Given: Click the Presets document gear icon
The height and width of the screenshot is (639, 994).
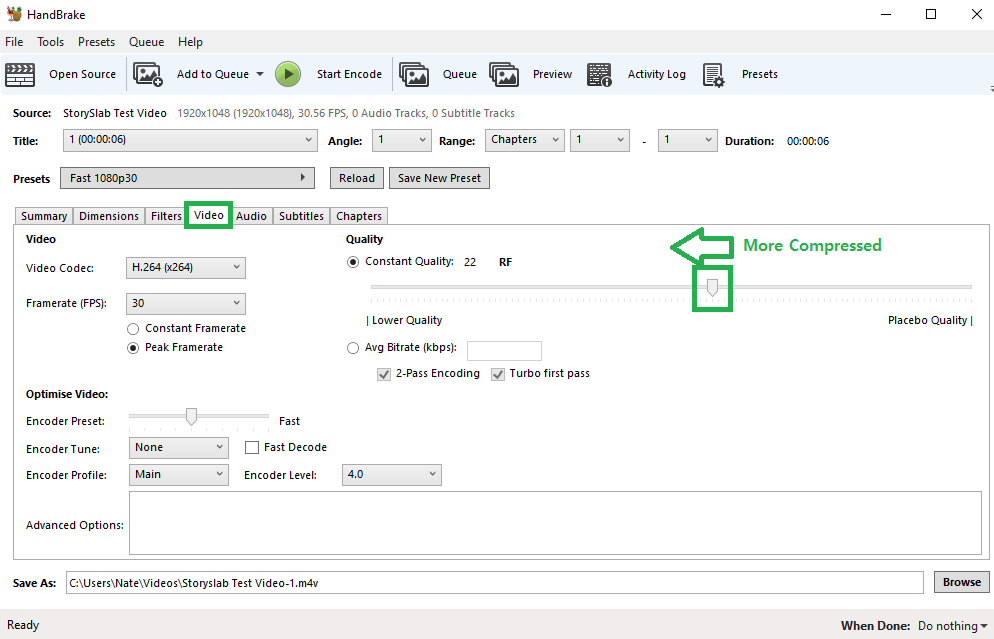Looking at the screenshot, I should click(713, 75).
